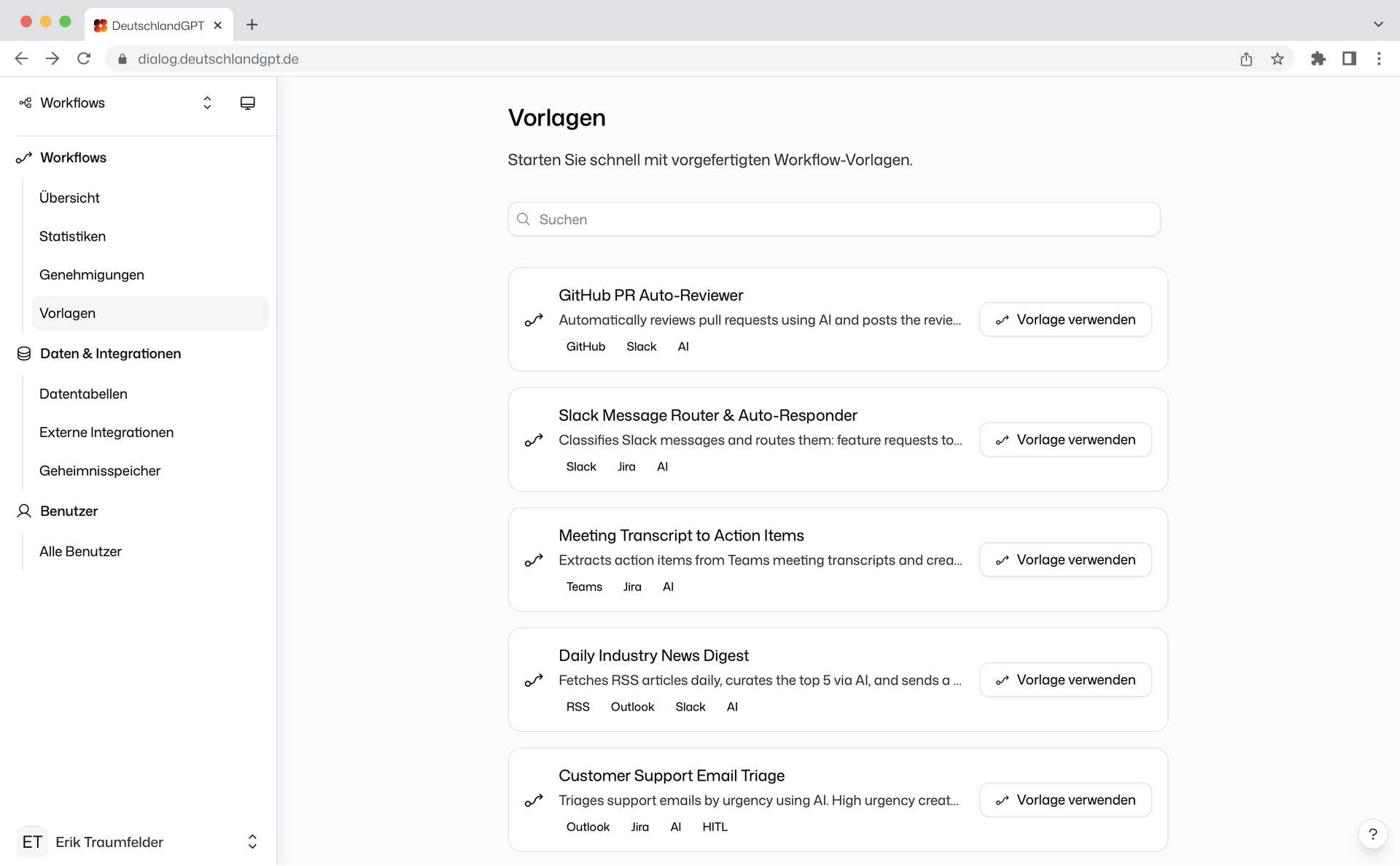
Task: Open the Slack Message Router & Auto-Responder title
Action: (x=707, y=416)
